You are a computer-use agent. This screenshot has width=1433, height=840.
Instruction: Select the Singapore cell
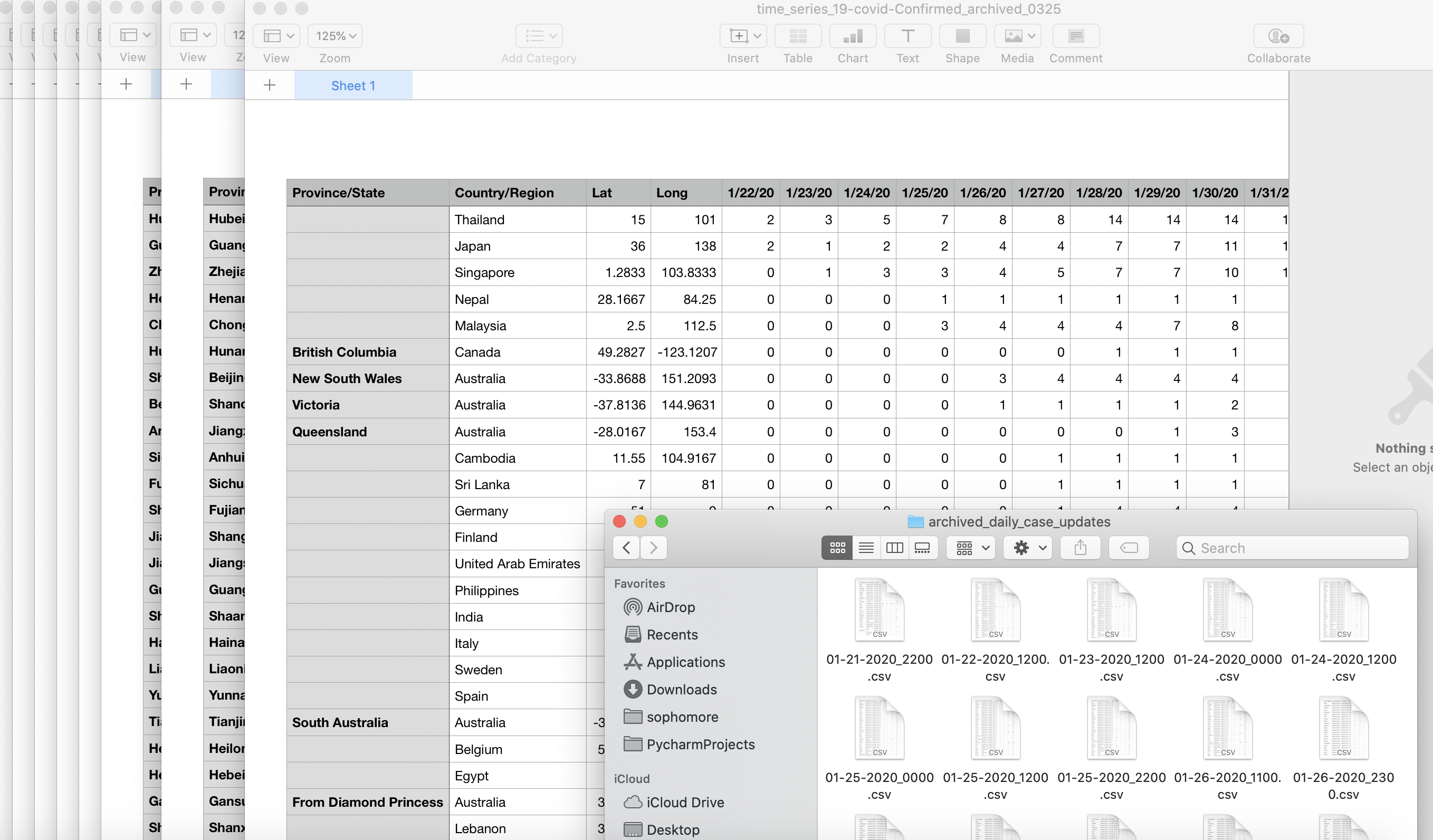[518, 272]
